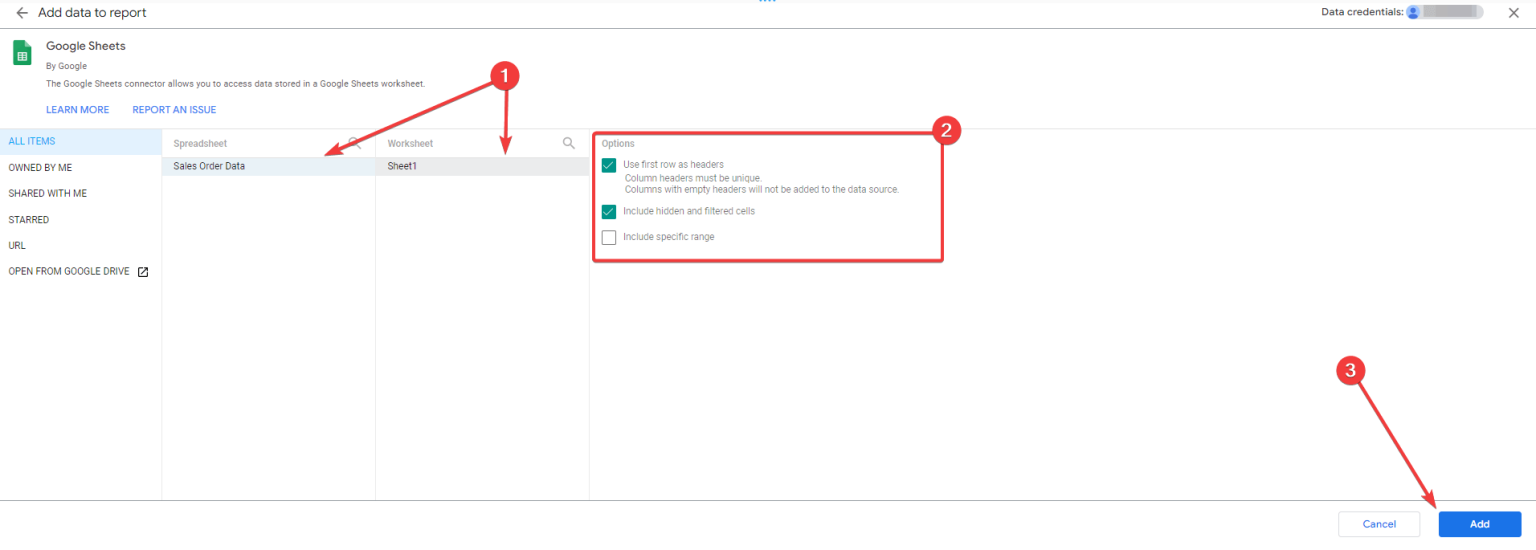Click the Google Sheets connector logo
1536x550 pixels.
22,54
